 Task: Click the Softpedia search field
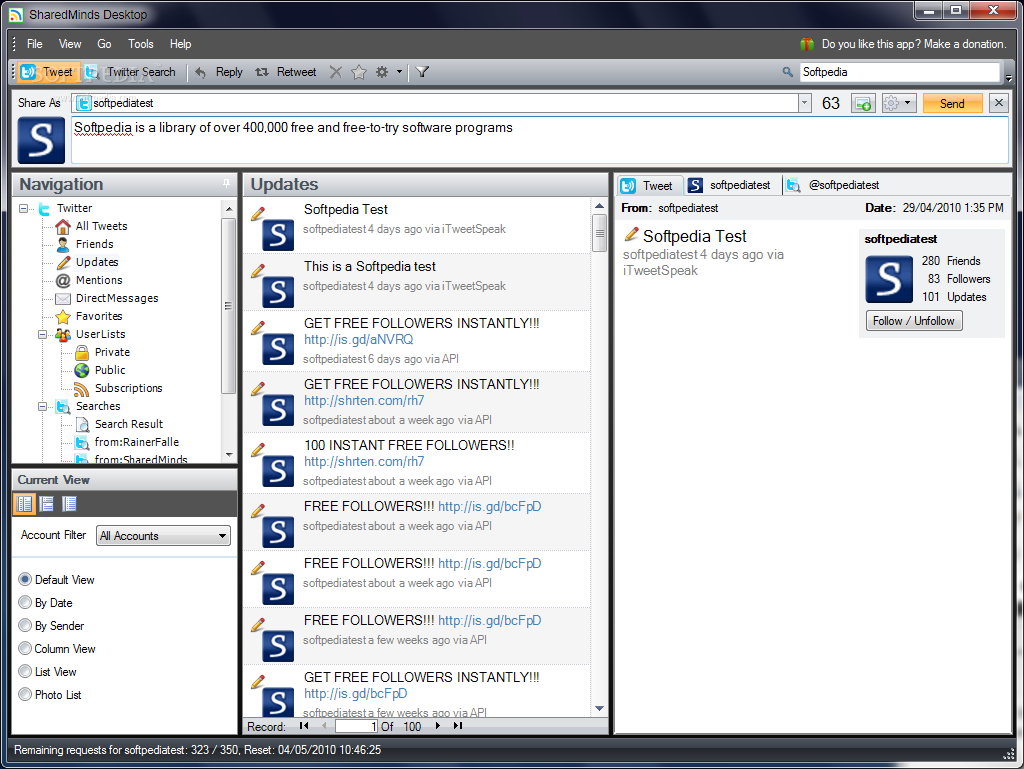pyautogui.click(x=900, y=72)
